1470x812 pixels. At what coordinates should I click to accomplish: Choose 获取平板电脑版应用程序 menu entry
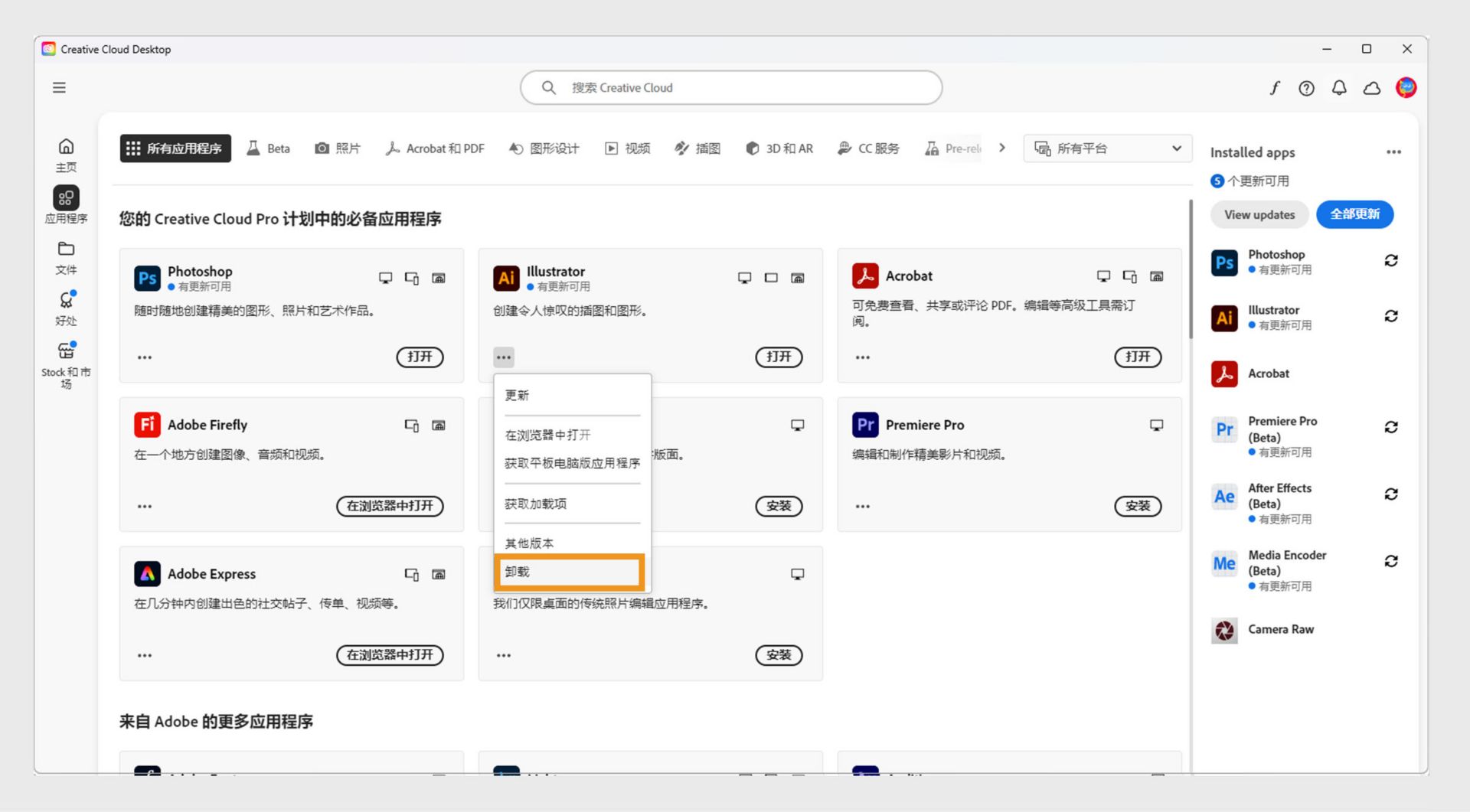572,464
